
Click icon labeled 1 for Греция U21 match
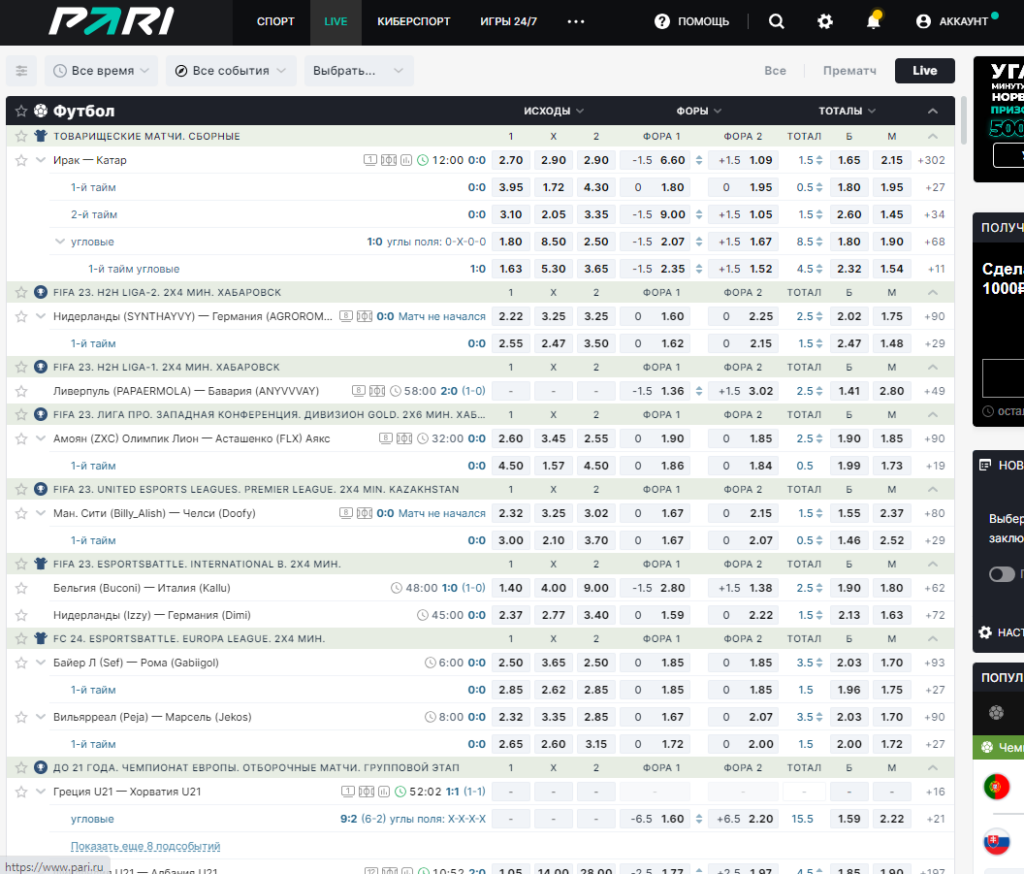click(x=347, y=792)
